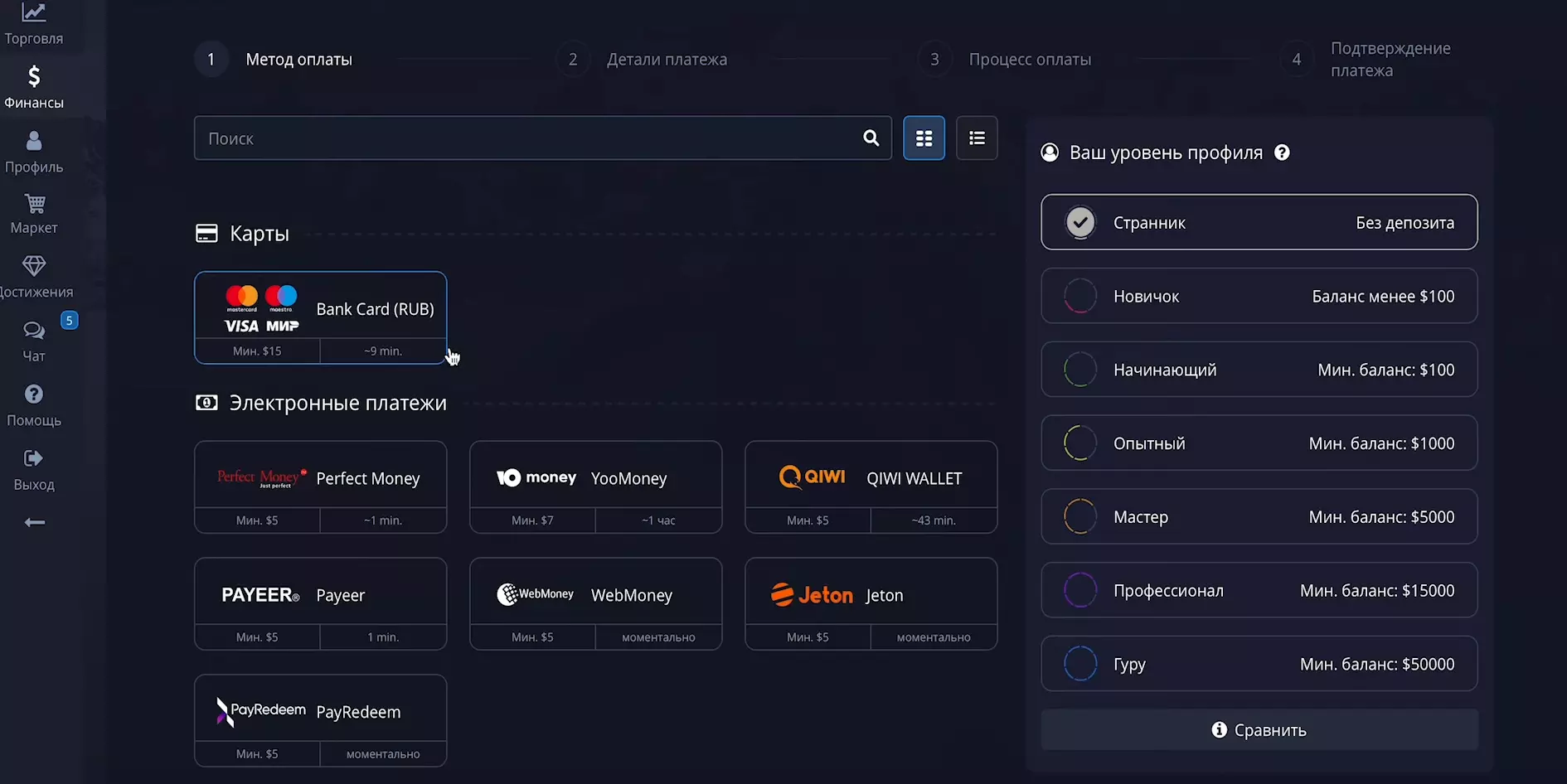
Task: Click the YooMoney logo
Action: coord(536,477)
